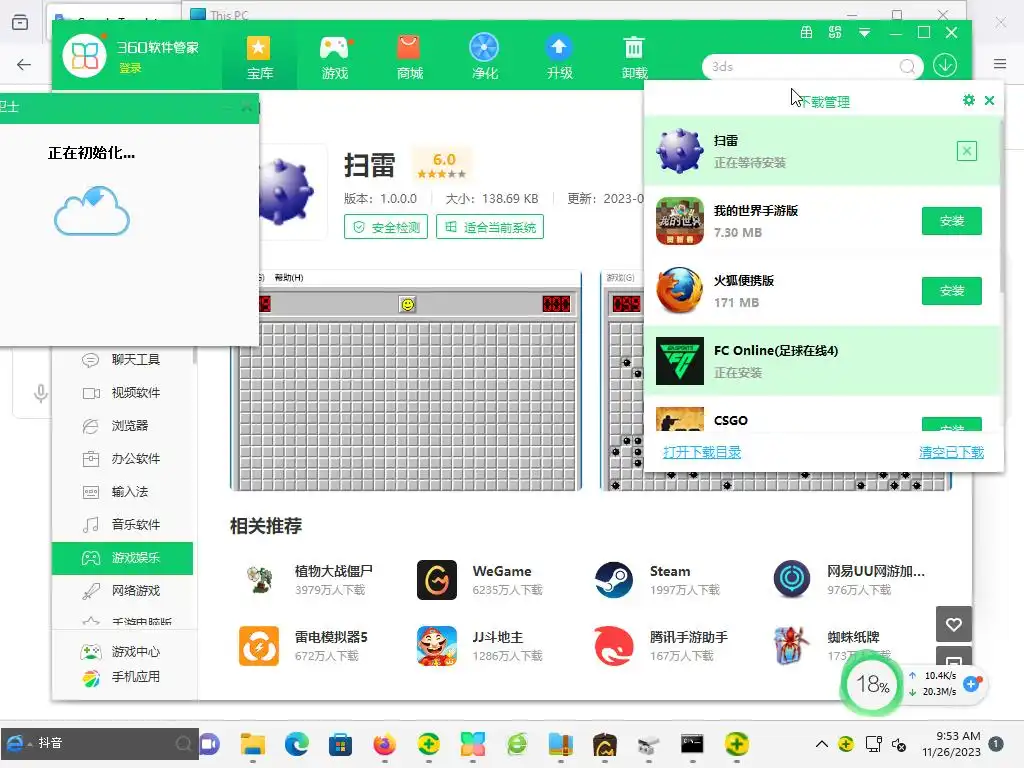Select 视频软件 category

122,392
